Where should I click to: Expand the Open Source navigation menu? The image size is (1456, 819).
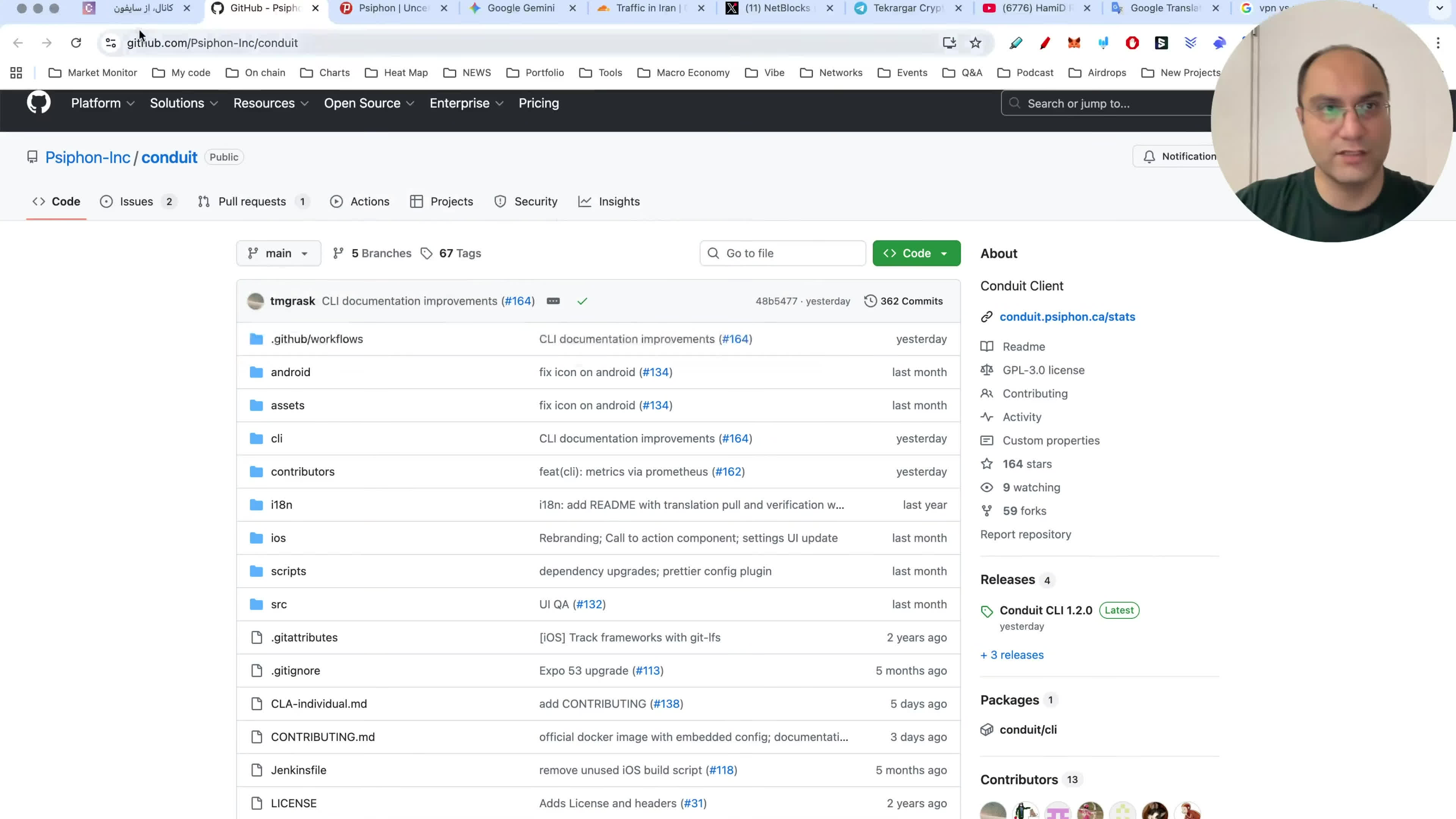point(369,104)
